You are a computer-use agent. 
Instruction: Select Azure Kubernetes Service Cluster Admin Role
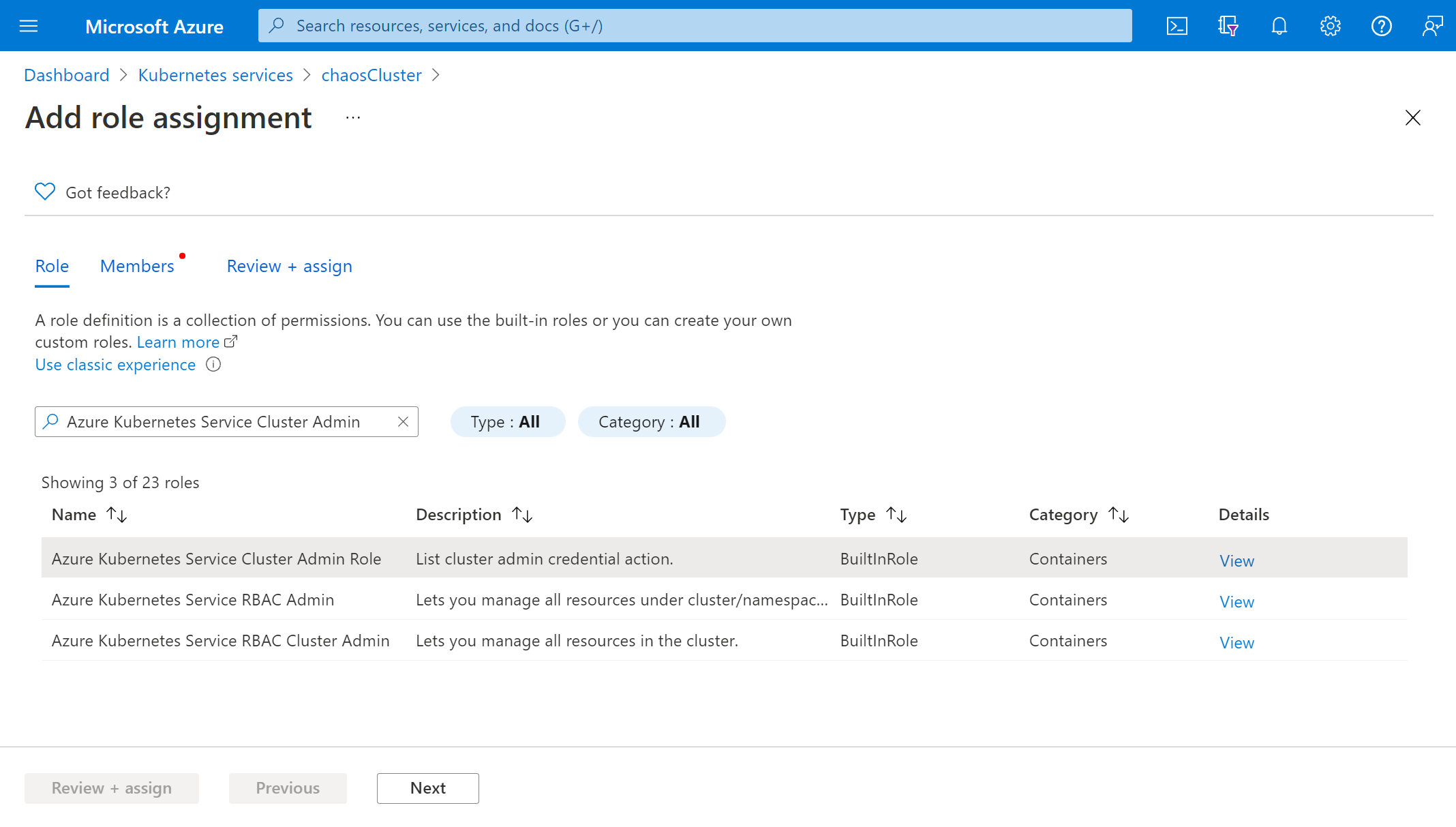point(216,558)
